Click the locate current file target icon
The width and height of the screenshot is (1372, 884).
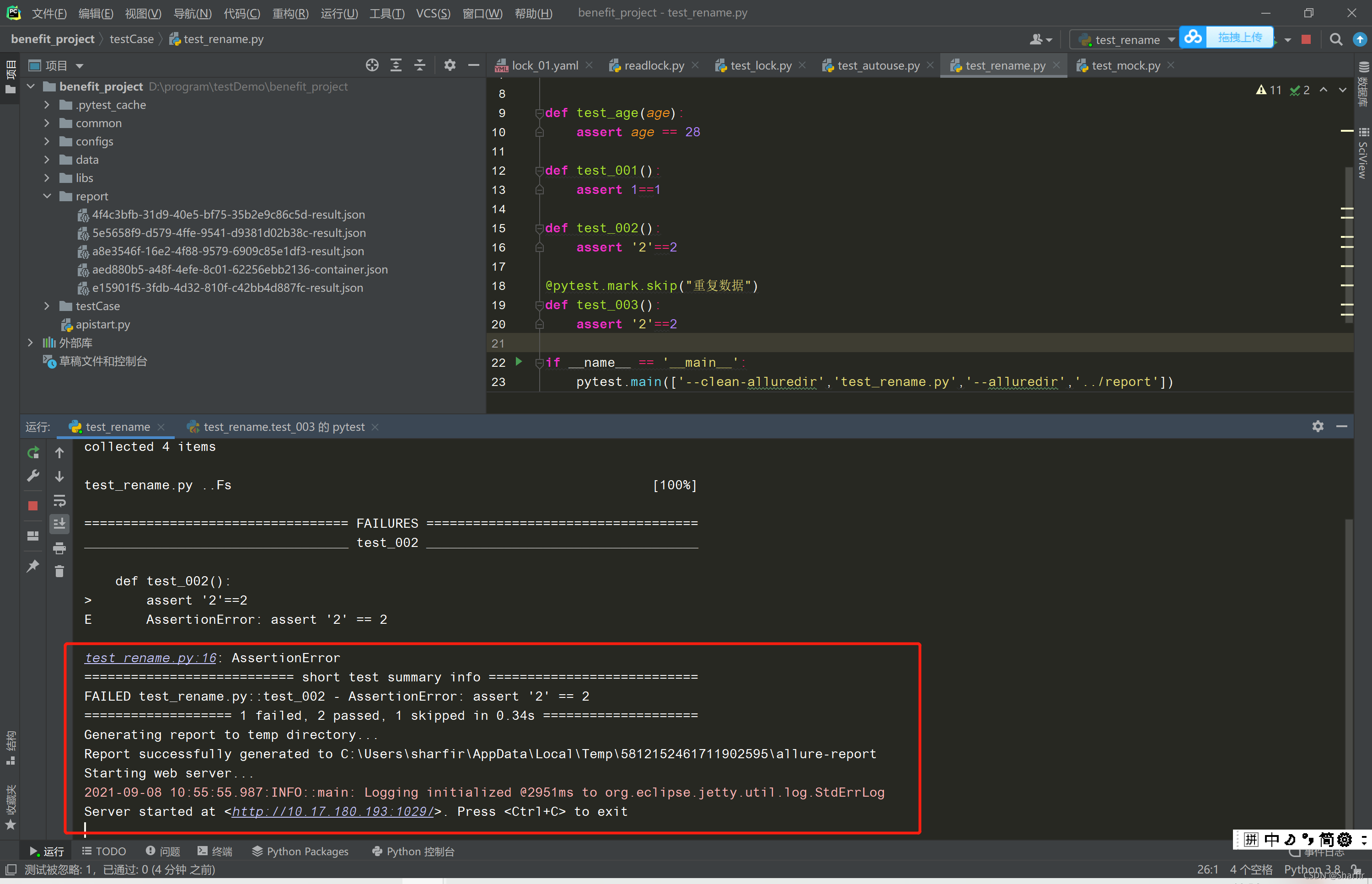(x=372, y=65)
